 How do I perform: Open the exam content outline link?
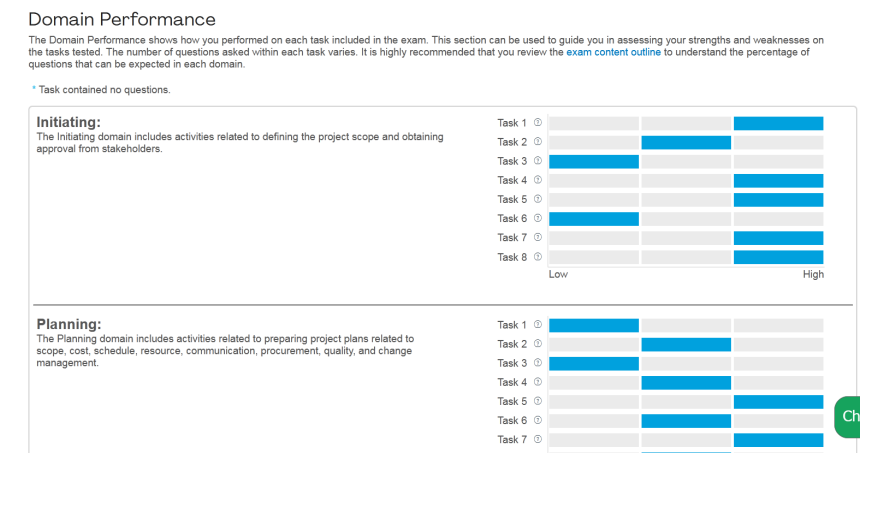coord(613,52)
